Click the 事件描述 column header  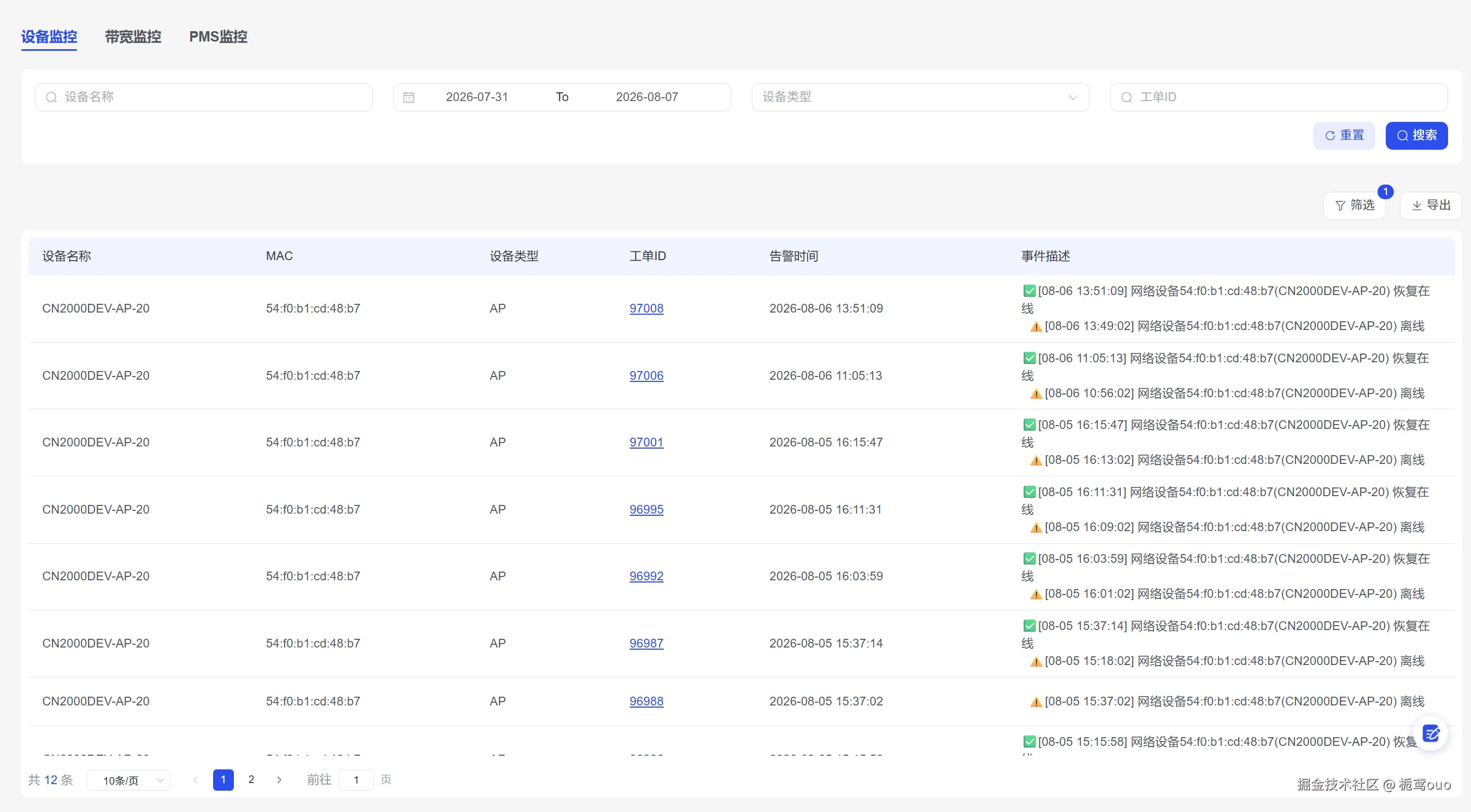1045,256
